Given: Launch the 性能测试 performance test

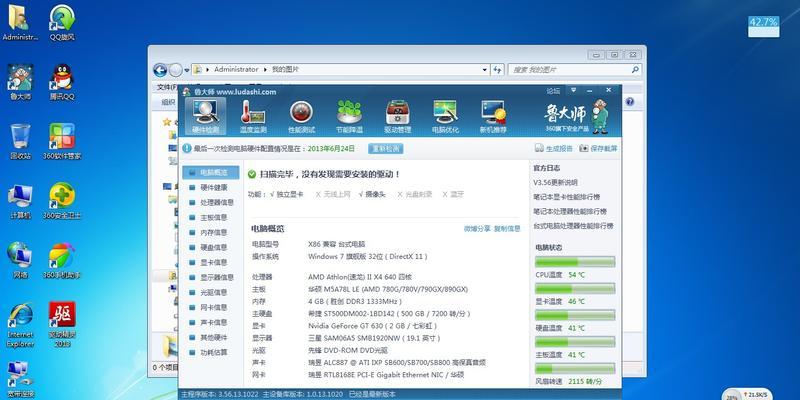Looking at the screenshot, I should (x=301, y=116).
